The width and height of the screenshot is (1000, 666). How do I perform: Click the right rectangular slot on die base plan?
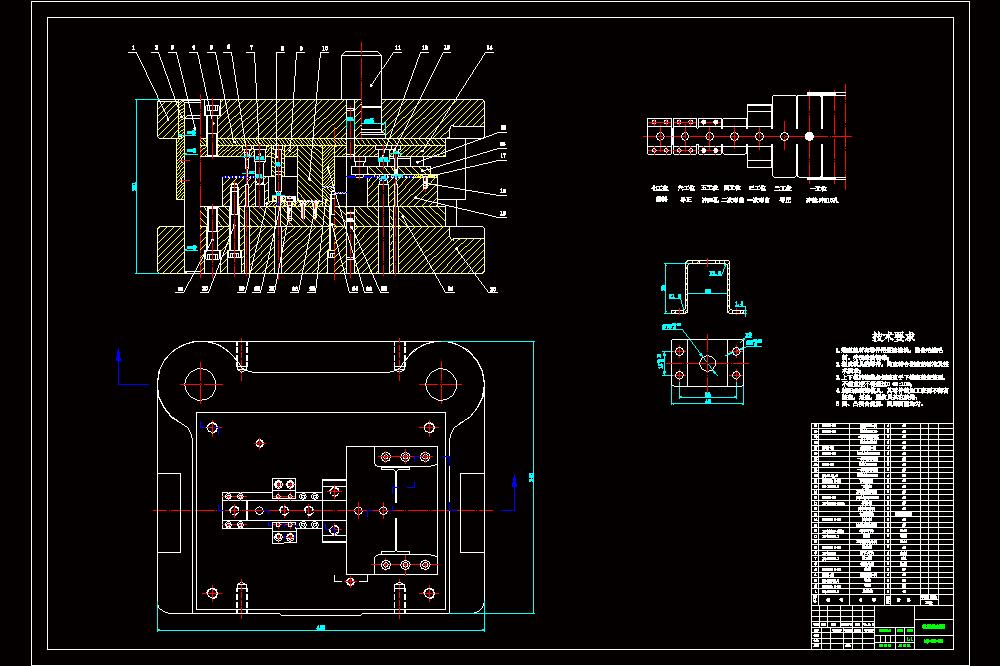pyautogui.click(x=472, y=513)
